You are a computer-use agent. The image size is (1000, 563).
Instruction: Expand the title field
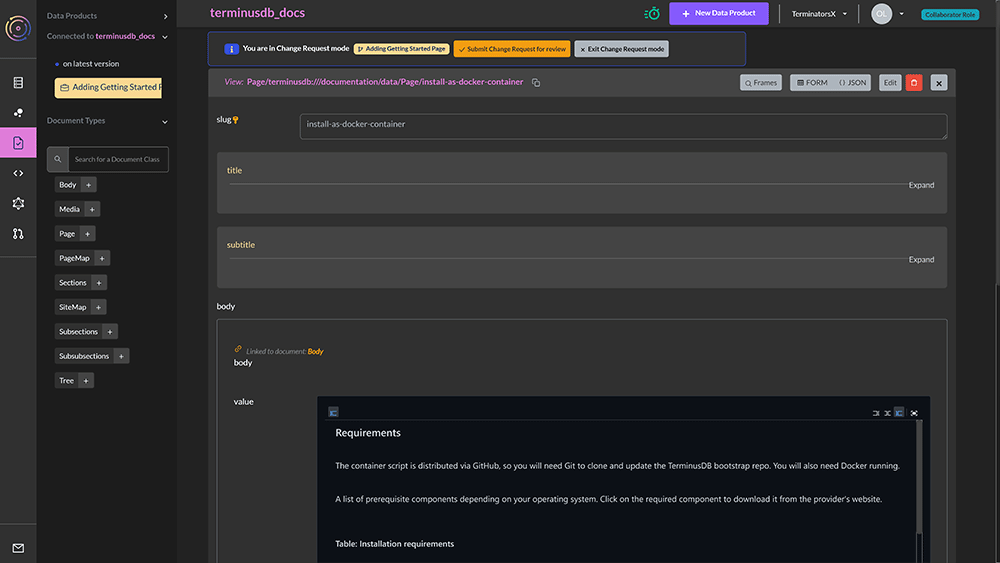tap(921, 185)
